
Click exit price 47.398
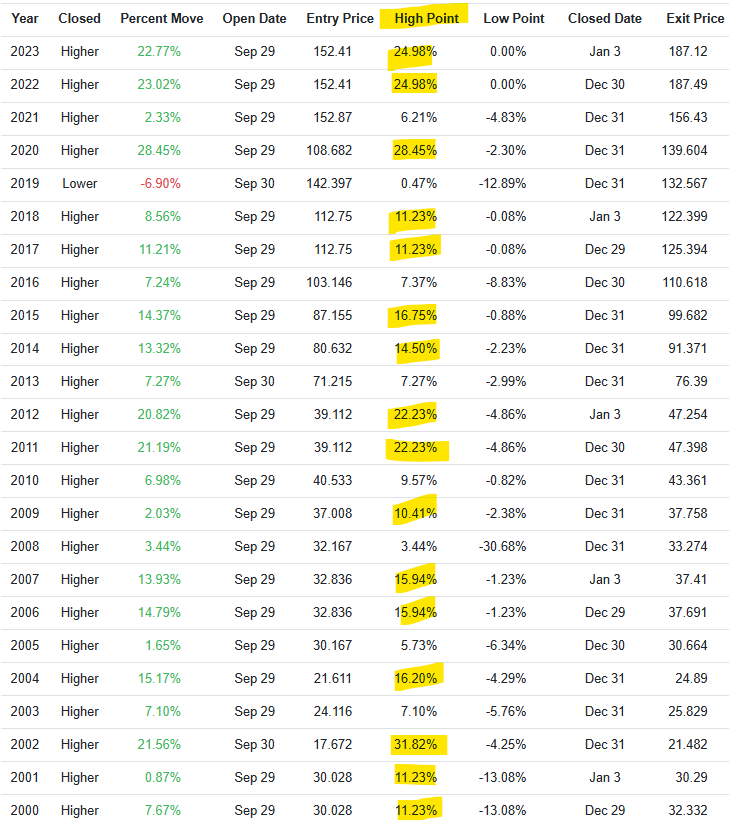tap(688, 448)
